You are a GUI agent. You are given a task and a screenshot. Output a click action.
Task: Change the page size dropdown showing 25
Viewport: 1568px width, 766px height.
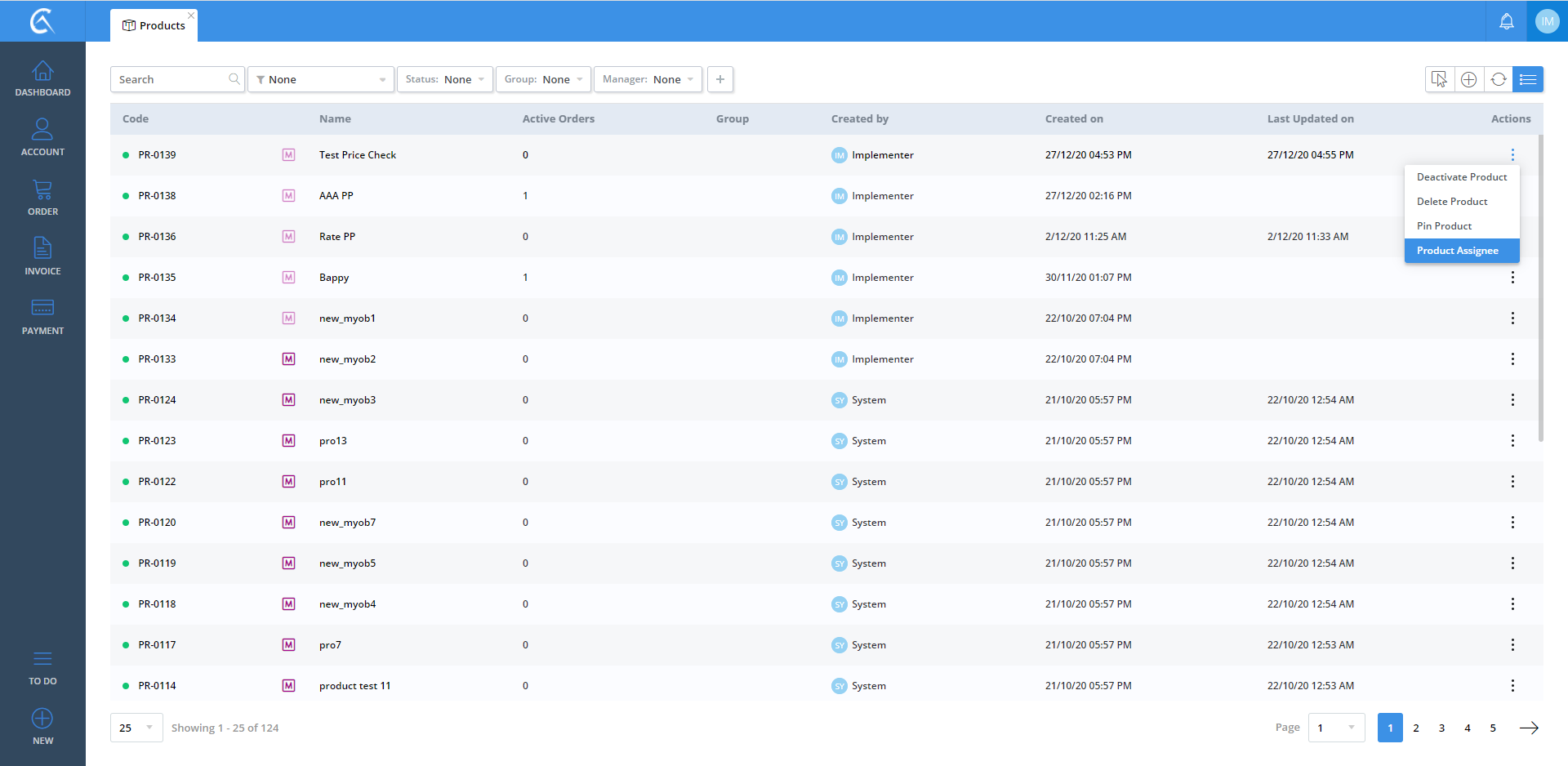136,728
